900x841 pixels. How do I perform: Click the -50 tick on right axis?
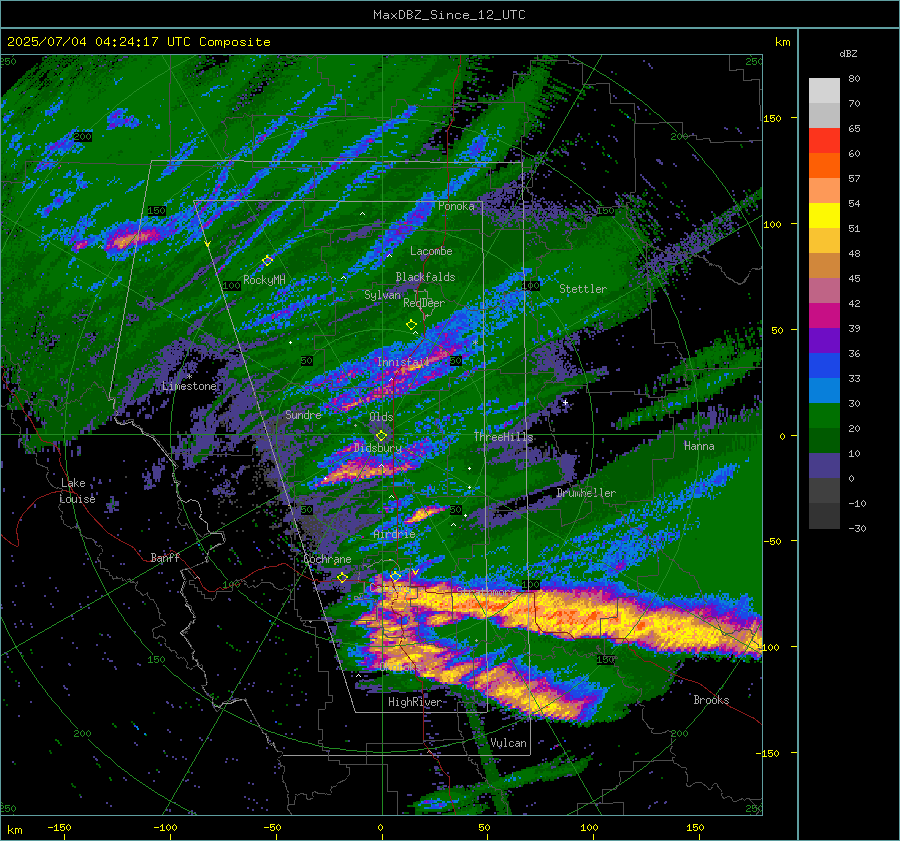pos(773,541)
